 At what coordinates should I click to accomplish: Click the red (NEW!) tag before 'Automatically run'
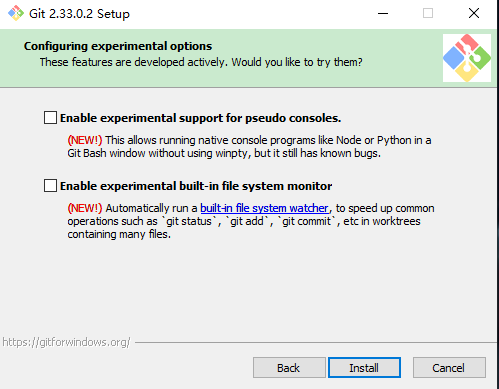point(85,208)
